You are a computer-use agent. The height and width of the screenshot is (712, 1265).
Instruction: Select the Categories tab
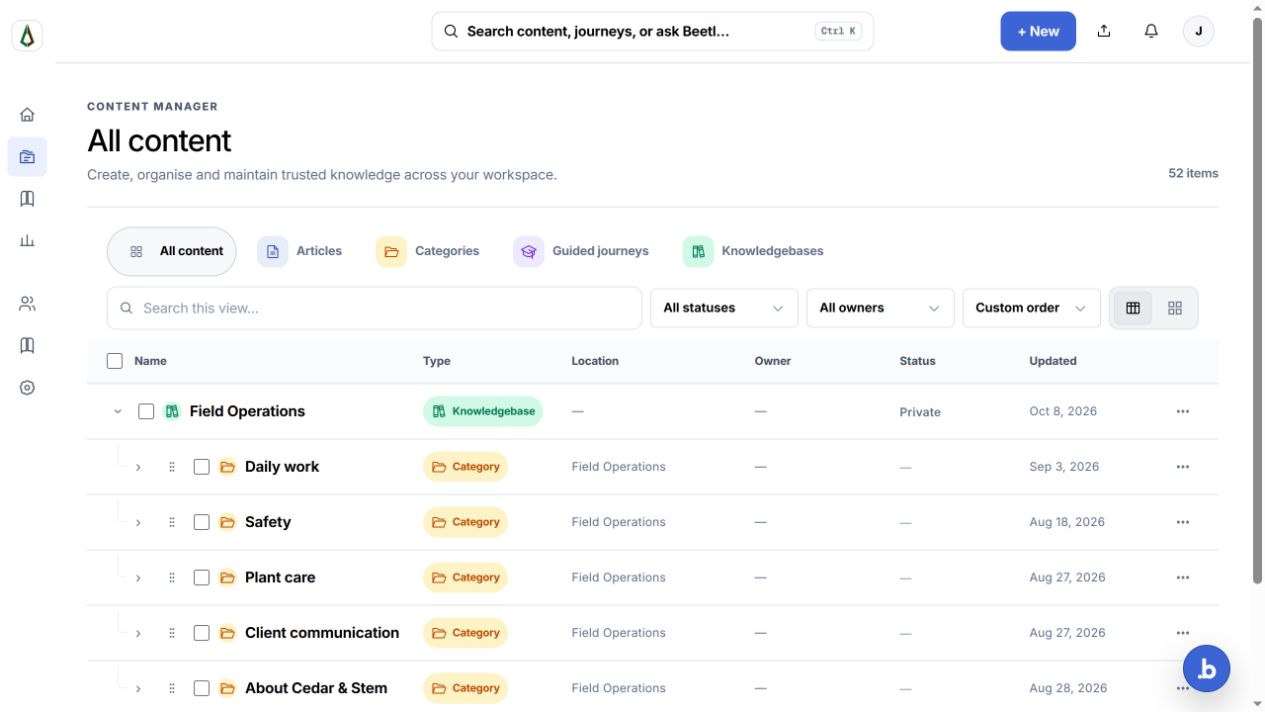coord(428,251)
